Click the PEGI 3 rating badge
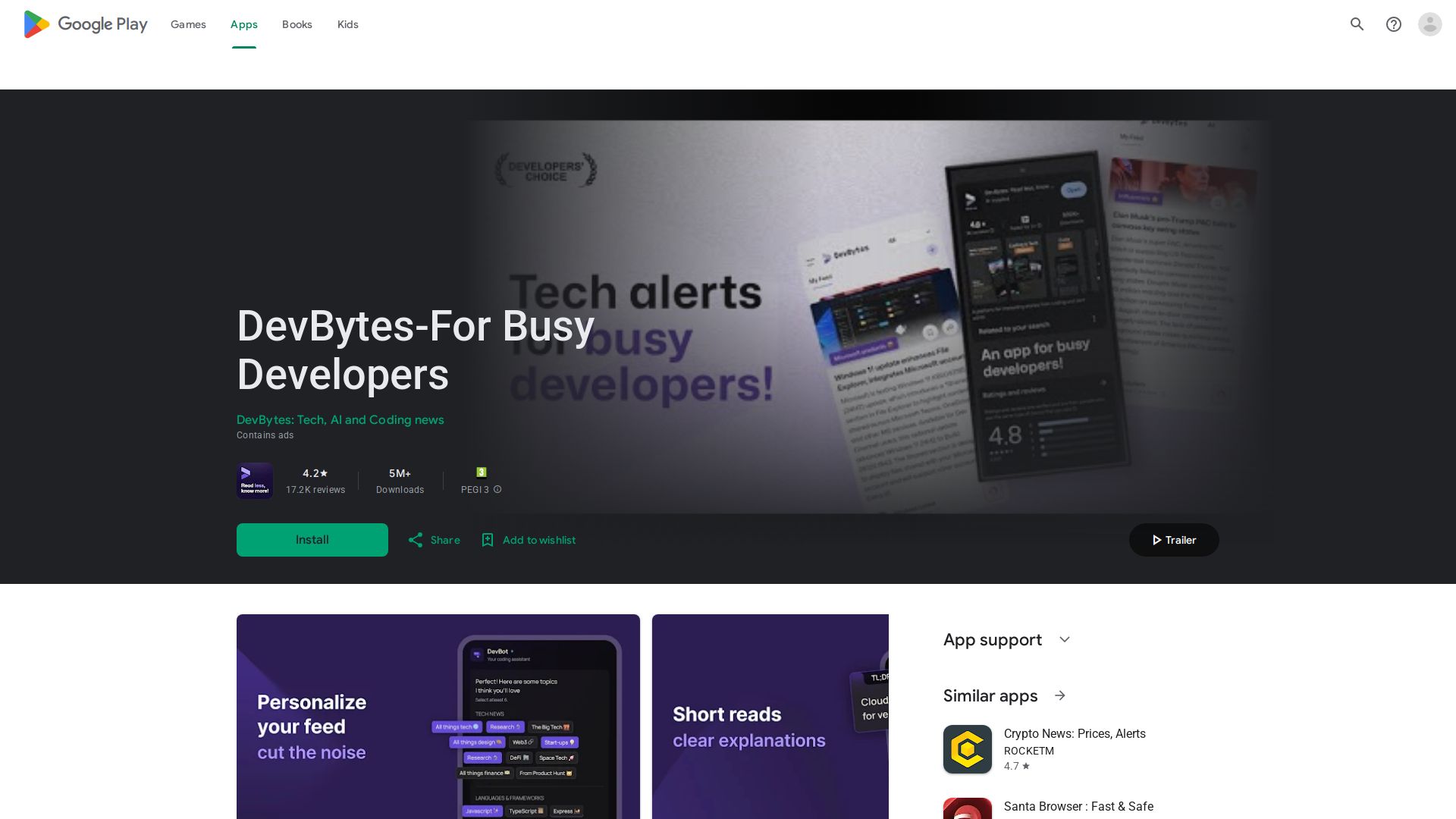Screen dimensions: 1456x819 coord(482,472)
